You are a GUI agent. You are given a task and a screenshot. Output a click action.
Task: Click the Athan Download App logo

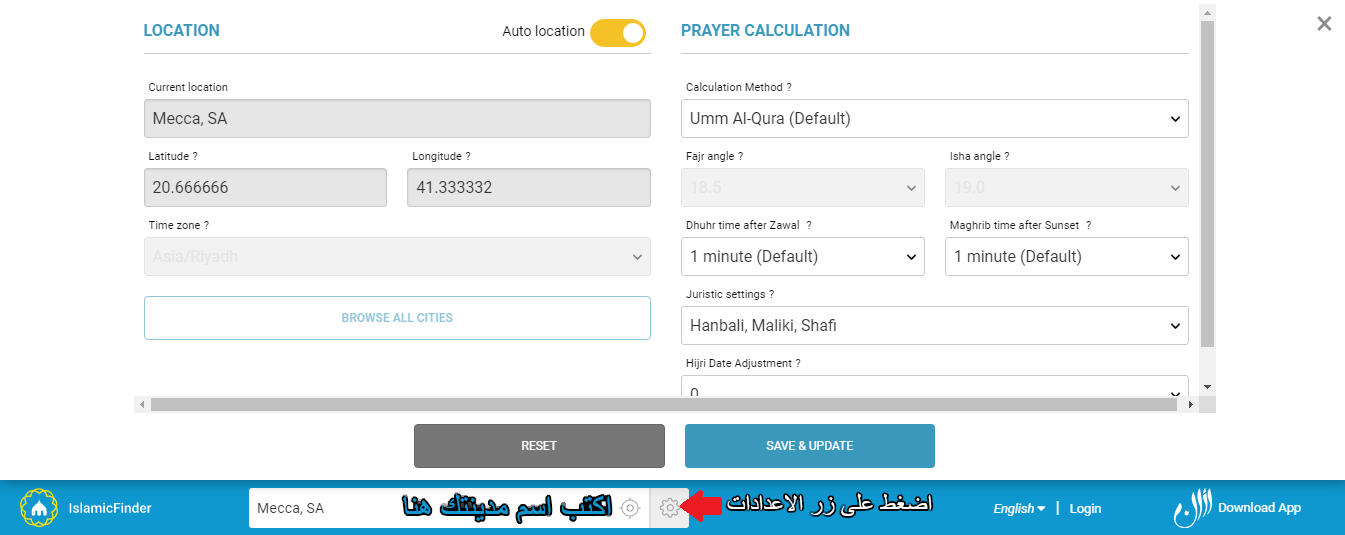[x=1237, y=508]
